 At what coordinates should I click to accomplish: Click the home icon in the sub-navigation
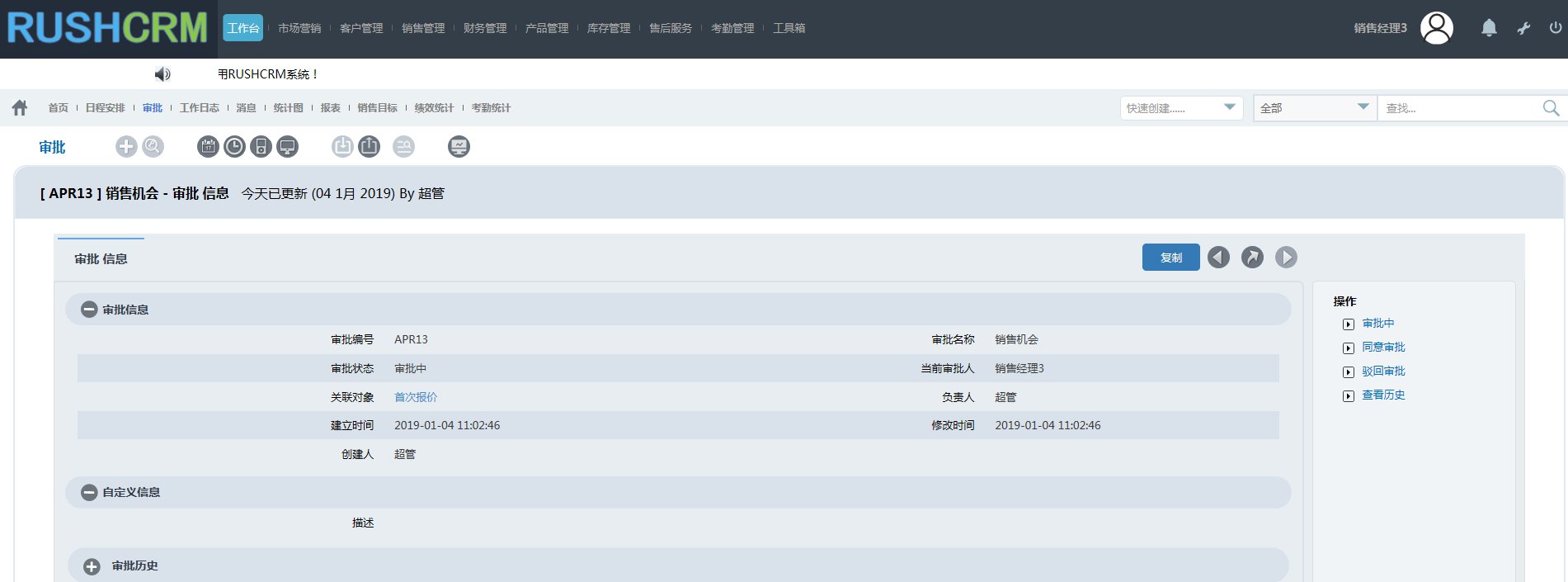coord(20,108)
